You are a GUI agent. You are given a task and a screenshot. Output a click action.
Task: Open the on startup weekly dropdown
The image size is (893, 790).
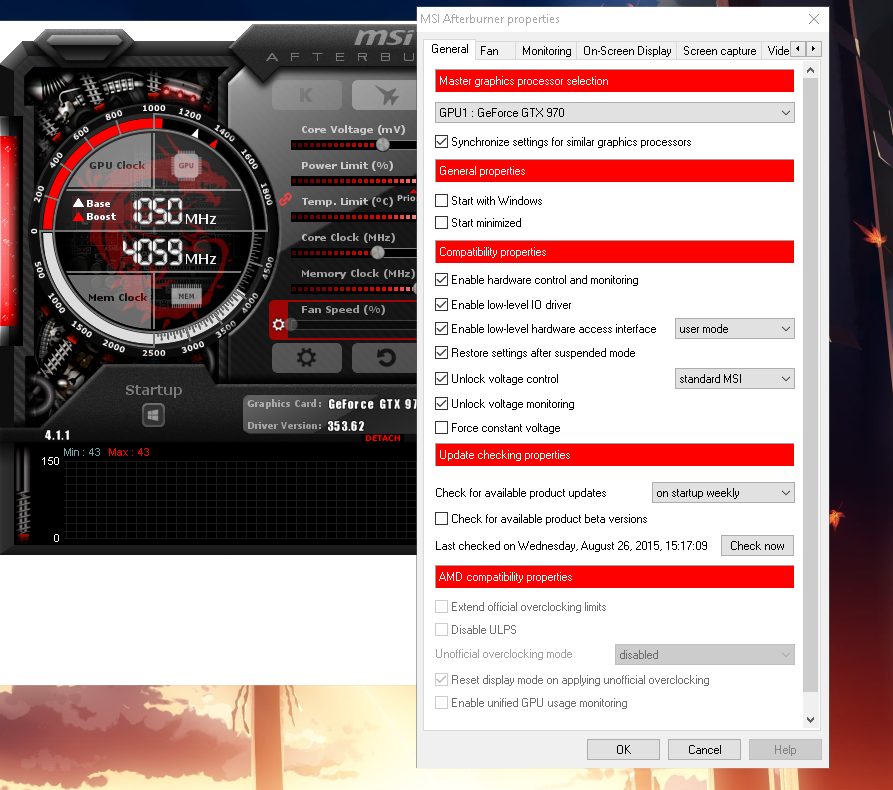coord(723,493)
